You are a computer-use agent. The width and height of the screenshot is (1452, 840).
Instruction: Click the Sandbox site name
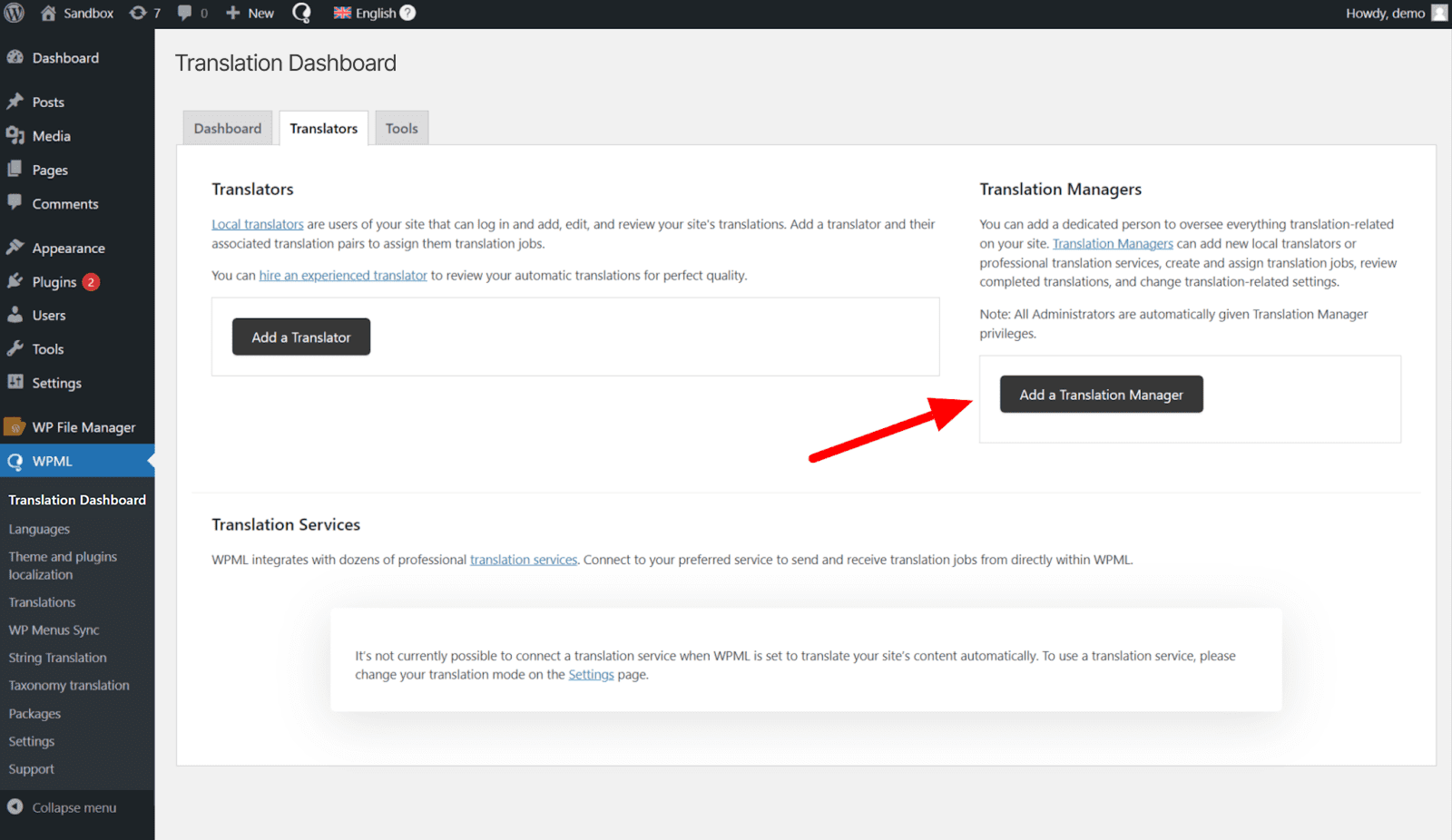click(88, 13)
